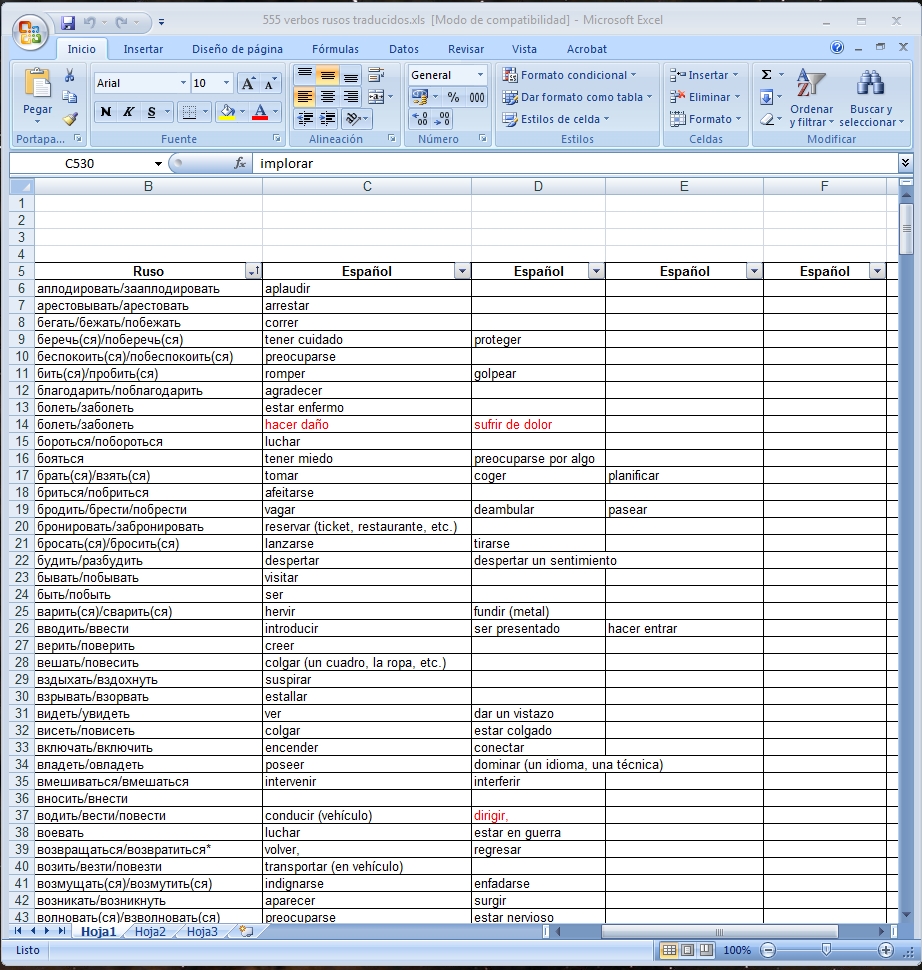Open the Office button menu
The image size is (922, 970).
tap(29, 30)
